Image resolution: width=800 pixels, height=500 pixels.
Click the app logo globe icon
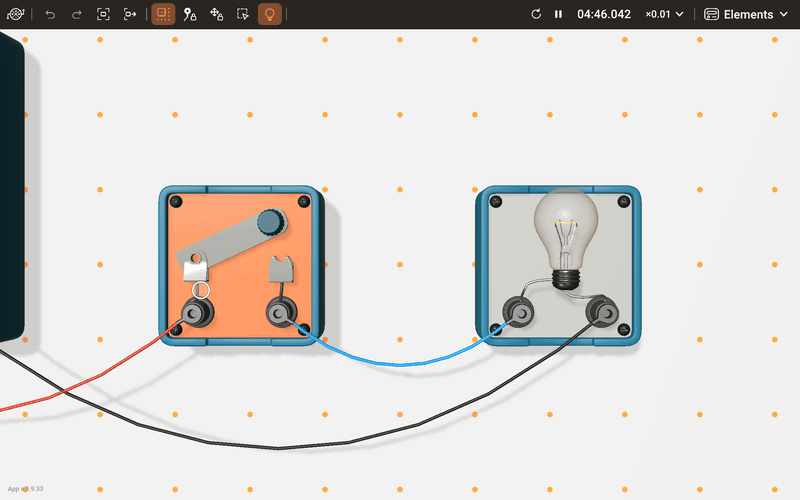[15, 14]
